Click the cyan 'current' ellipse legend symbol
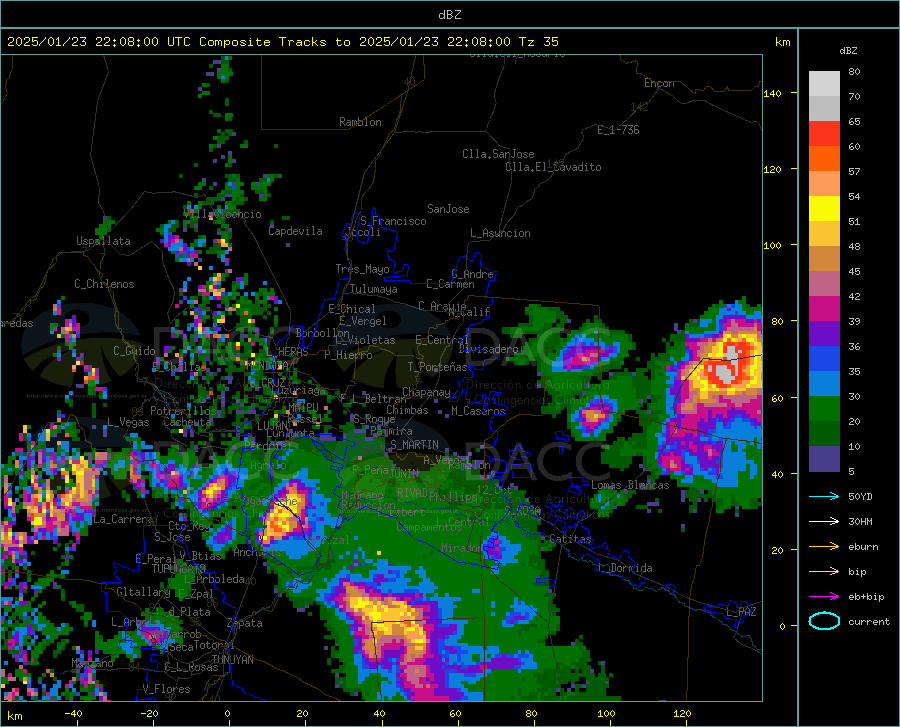Image resolution: width=900 pixels, height=727 pixels. (x=824, y=621)
